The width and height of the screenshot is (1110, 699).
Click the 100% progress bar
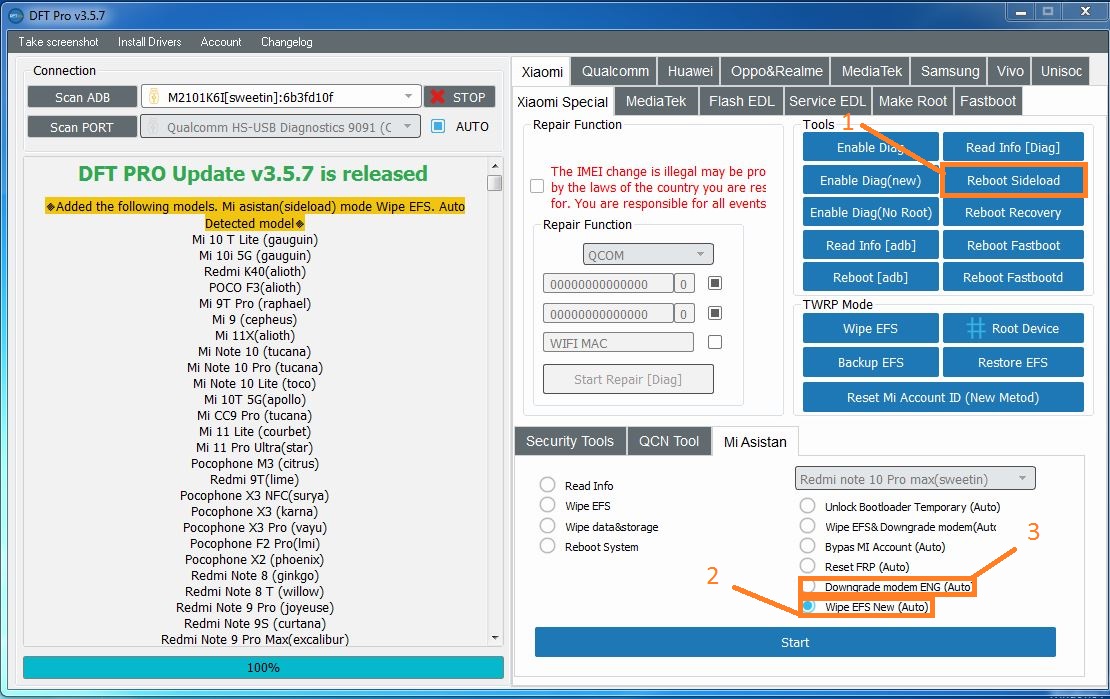tap(263, 667)
